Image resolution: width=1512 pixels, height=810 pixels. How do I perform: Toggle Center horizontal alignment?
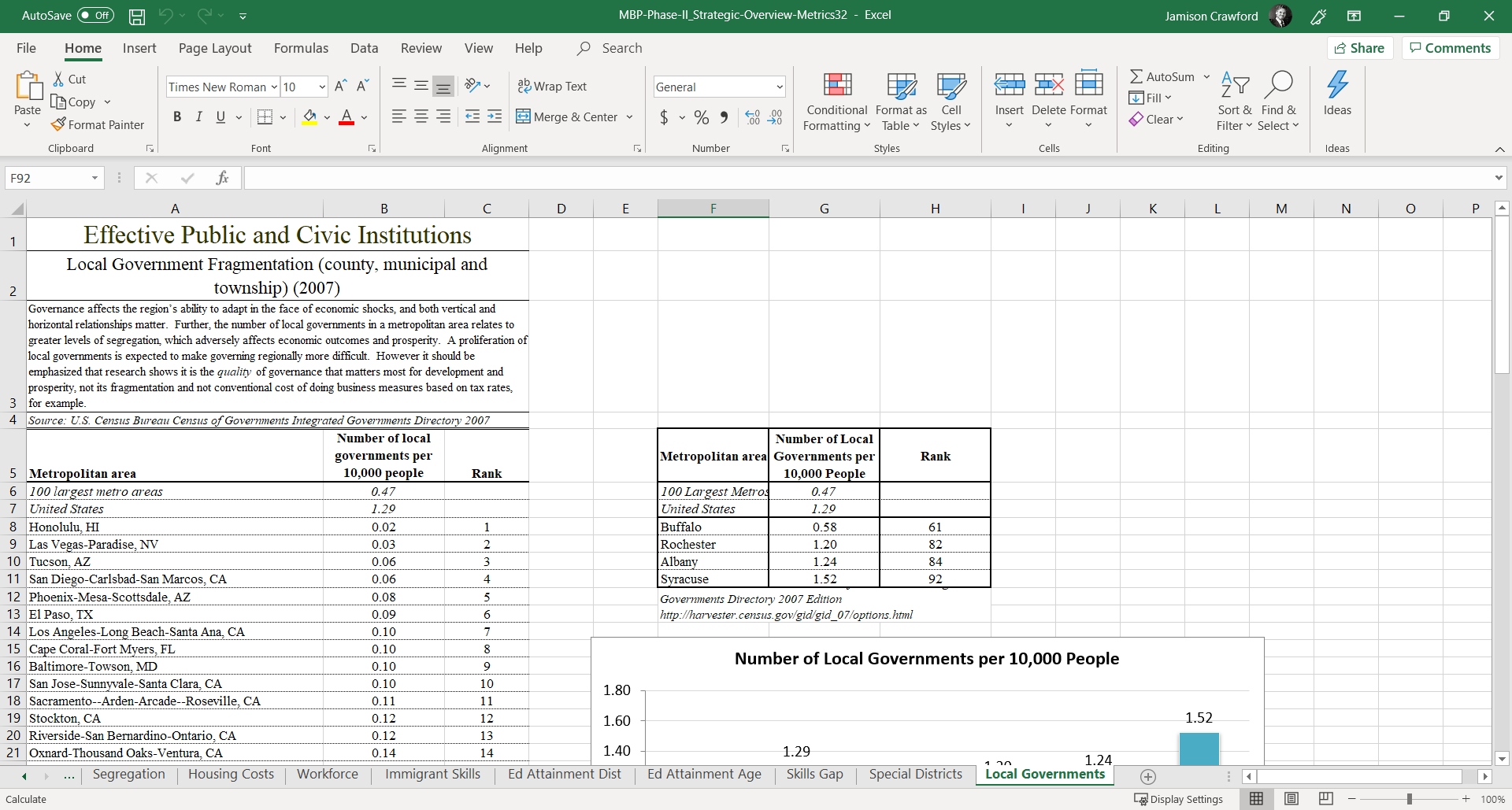[x=421, y=117]
